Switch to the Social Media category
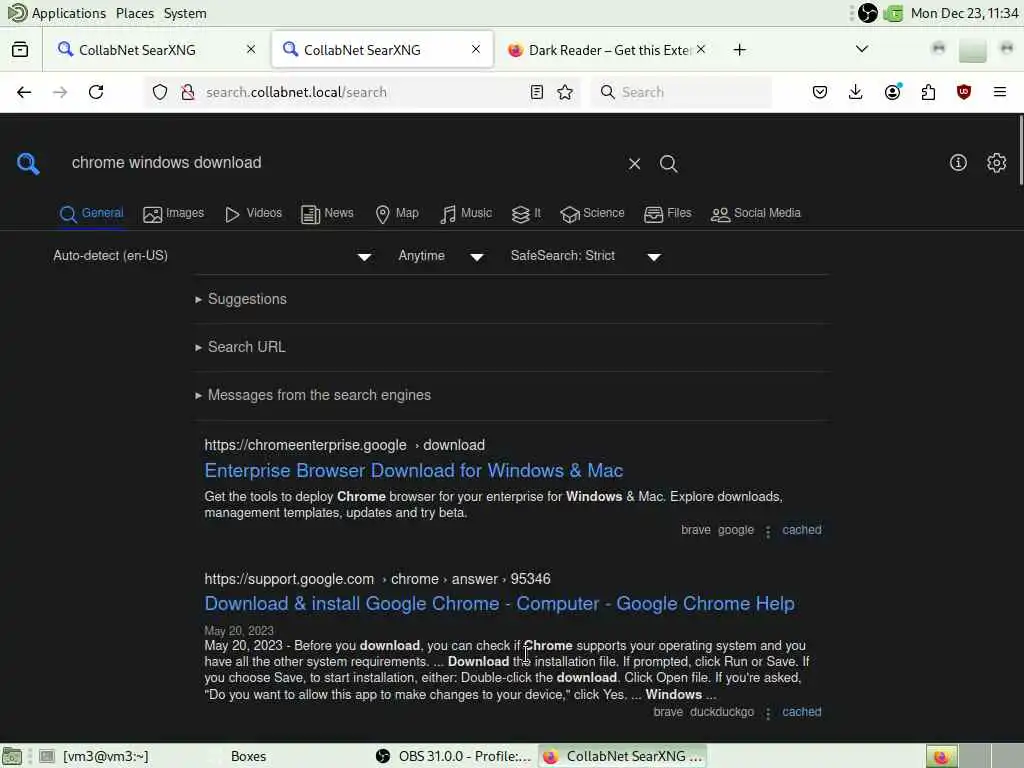 (x=756, y=214)
